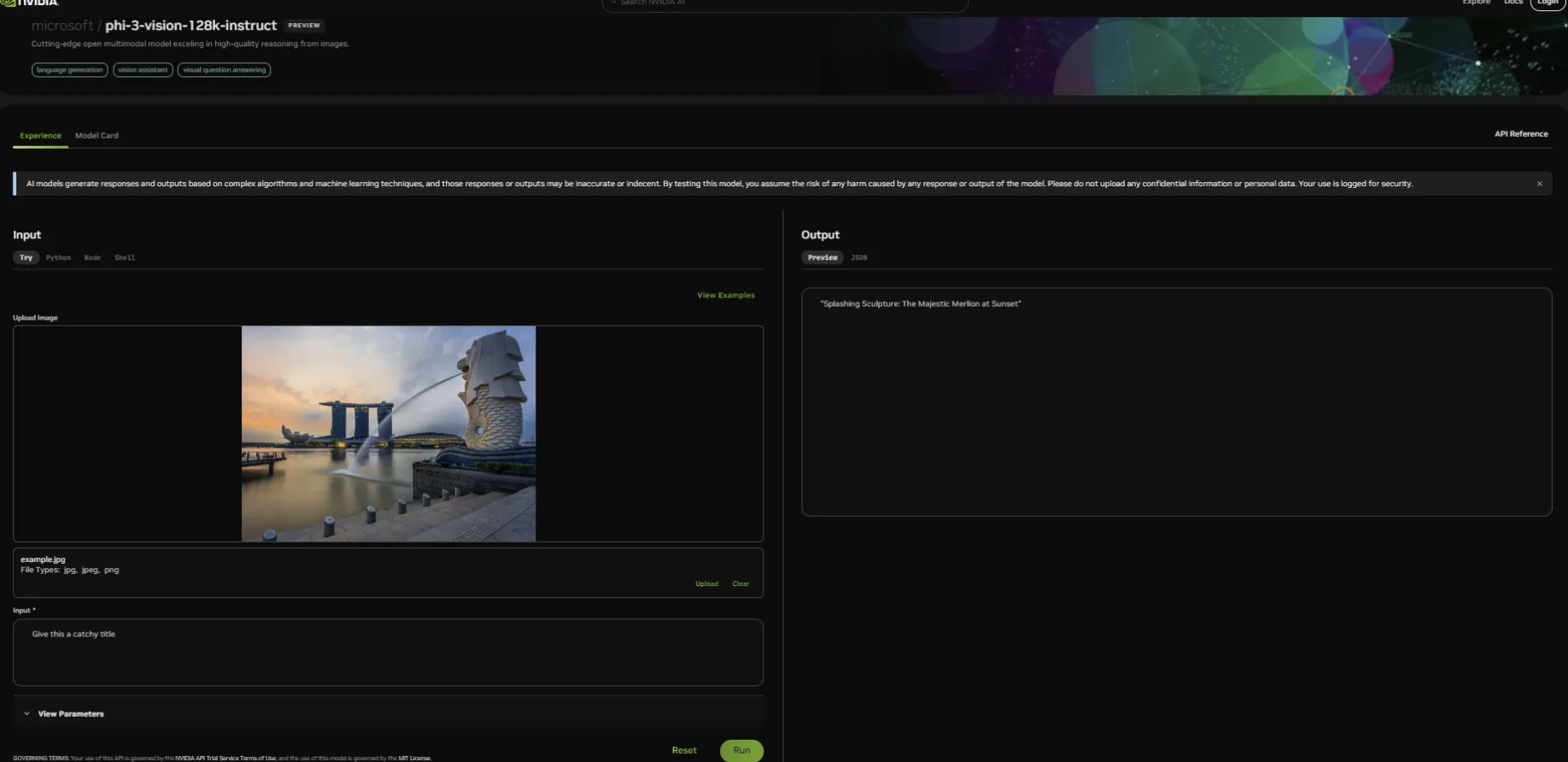
Task: Select the JSON output tab
Action: point(859,258)
